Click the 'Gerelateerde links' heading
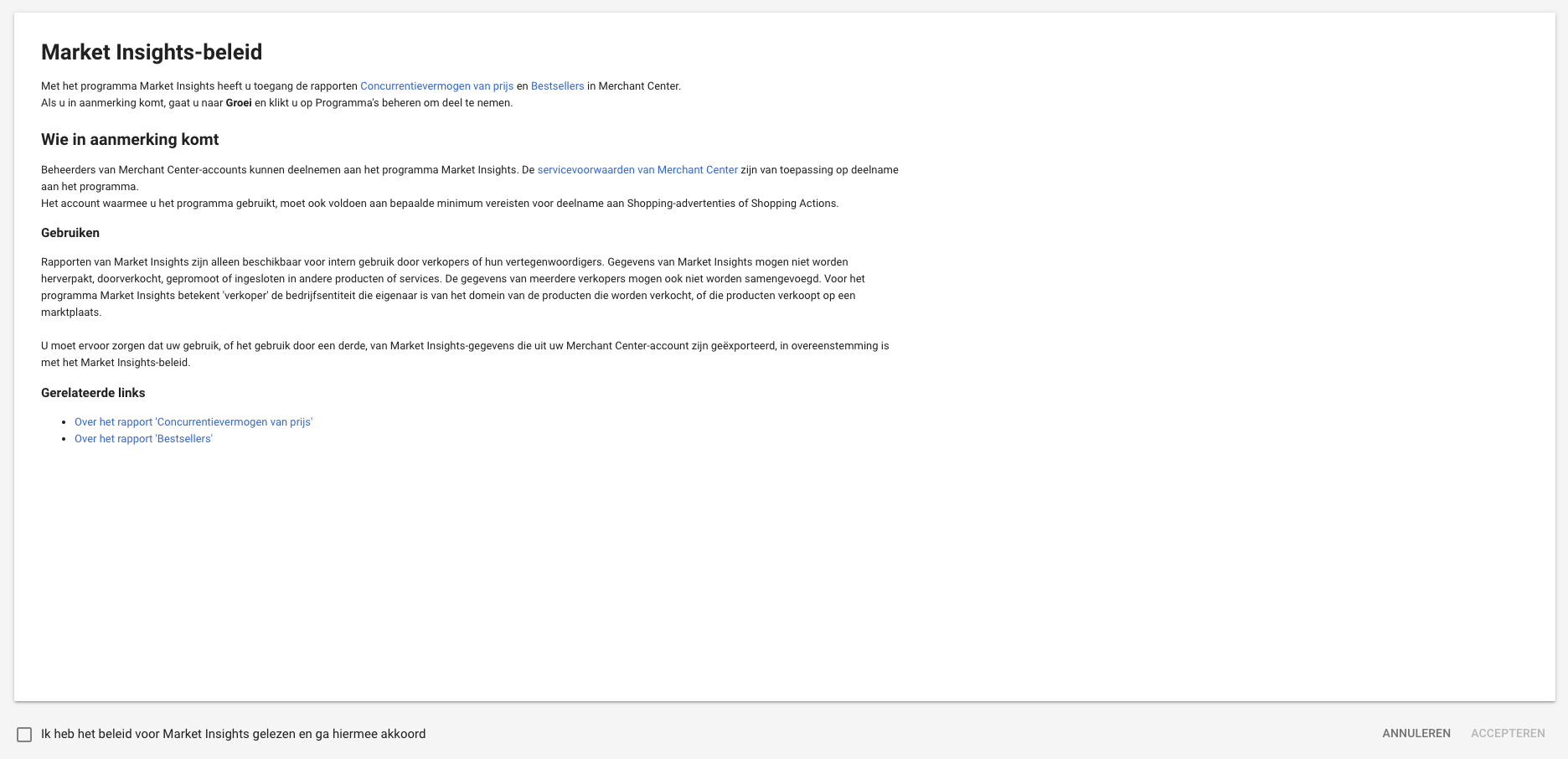Screen dimensions: 1568x759 click(x=93, y=393)
